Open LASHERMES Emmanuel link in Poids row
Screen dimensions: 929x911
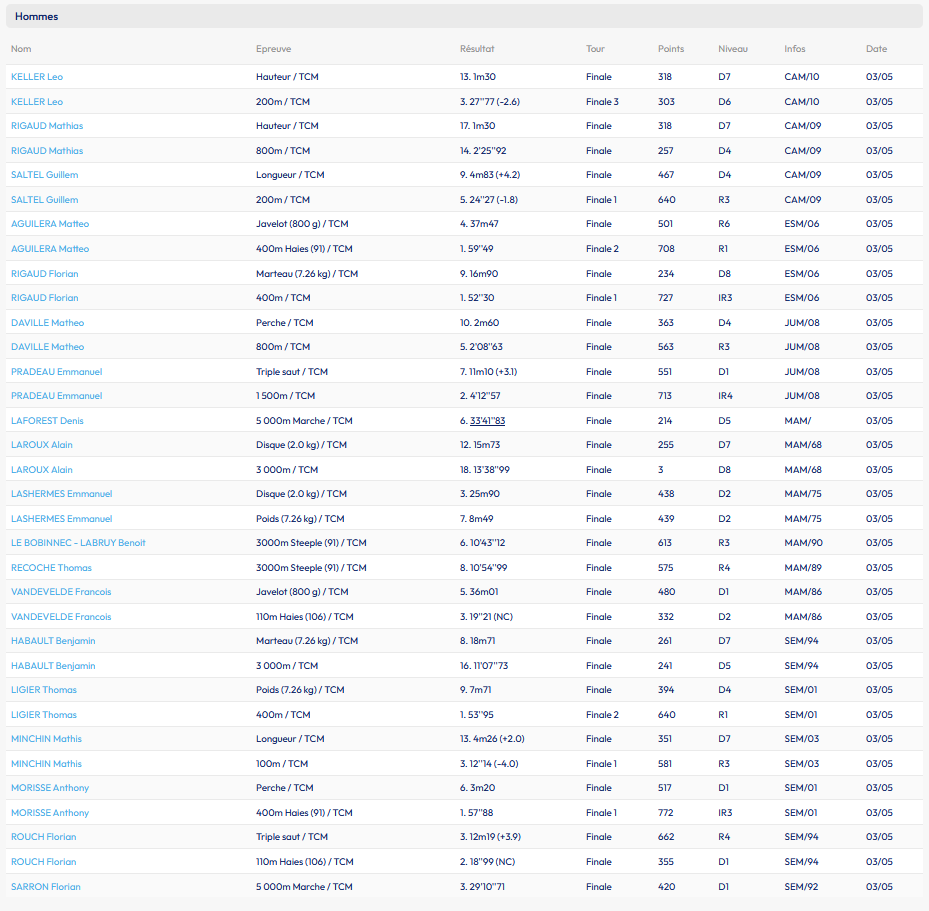(x=62, y=519)
